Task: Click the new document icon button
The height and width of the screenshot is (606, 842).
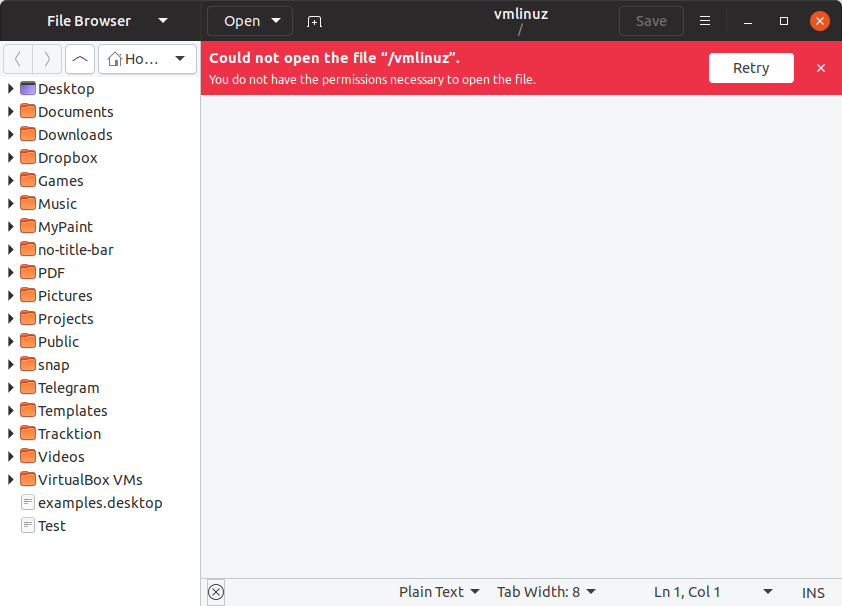Action: [x=314, y=21]
